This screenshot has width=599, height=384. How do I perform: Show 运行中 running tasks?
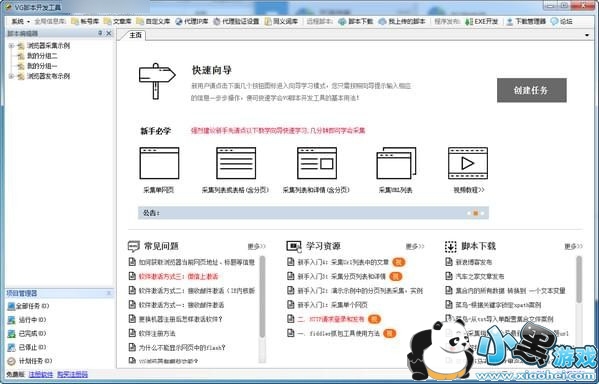tap(27, 320)
